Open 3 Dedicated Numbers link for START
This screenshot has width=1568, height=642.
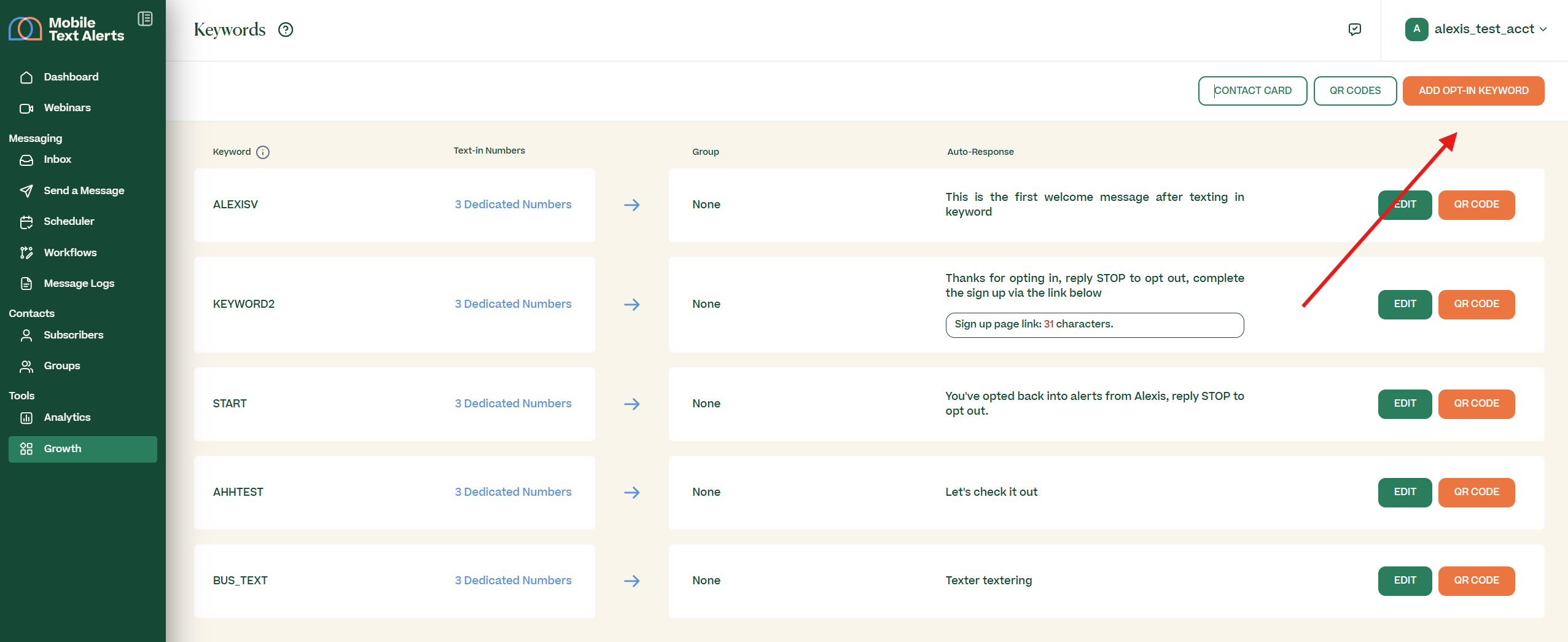click(x=513, y=404)
